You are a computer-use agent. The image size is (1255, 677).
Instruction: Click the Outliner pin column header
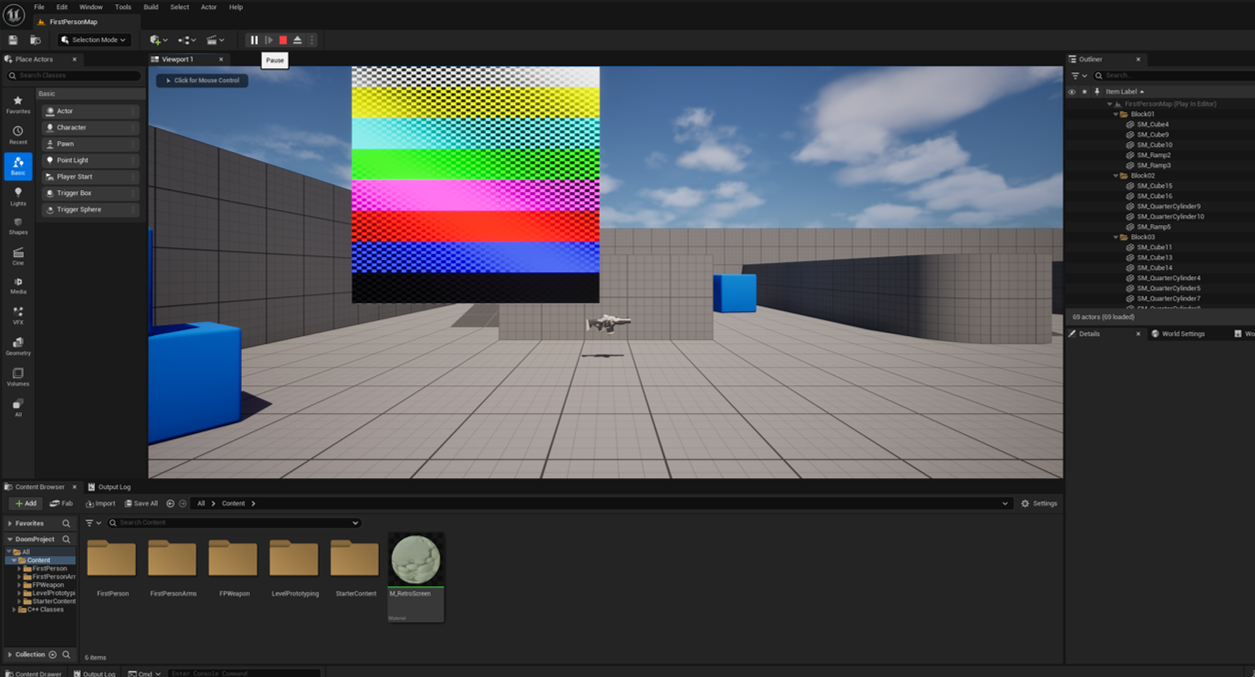tap(1097, 91)
